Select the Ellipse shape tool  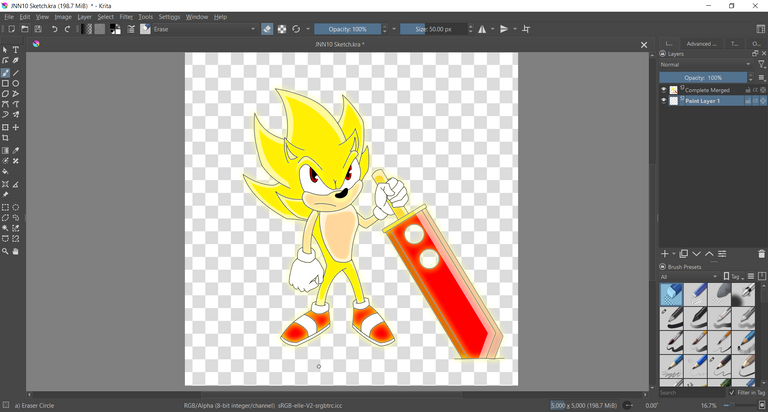pos(16,83)
